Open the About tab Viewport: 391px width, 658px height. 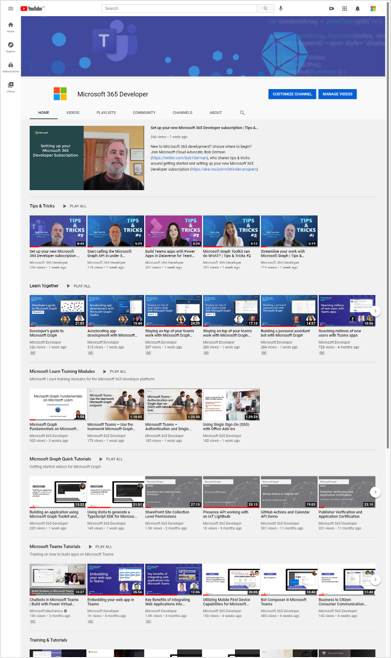[x=216, y=112]
